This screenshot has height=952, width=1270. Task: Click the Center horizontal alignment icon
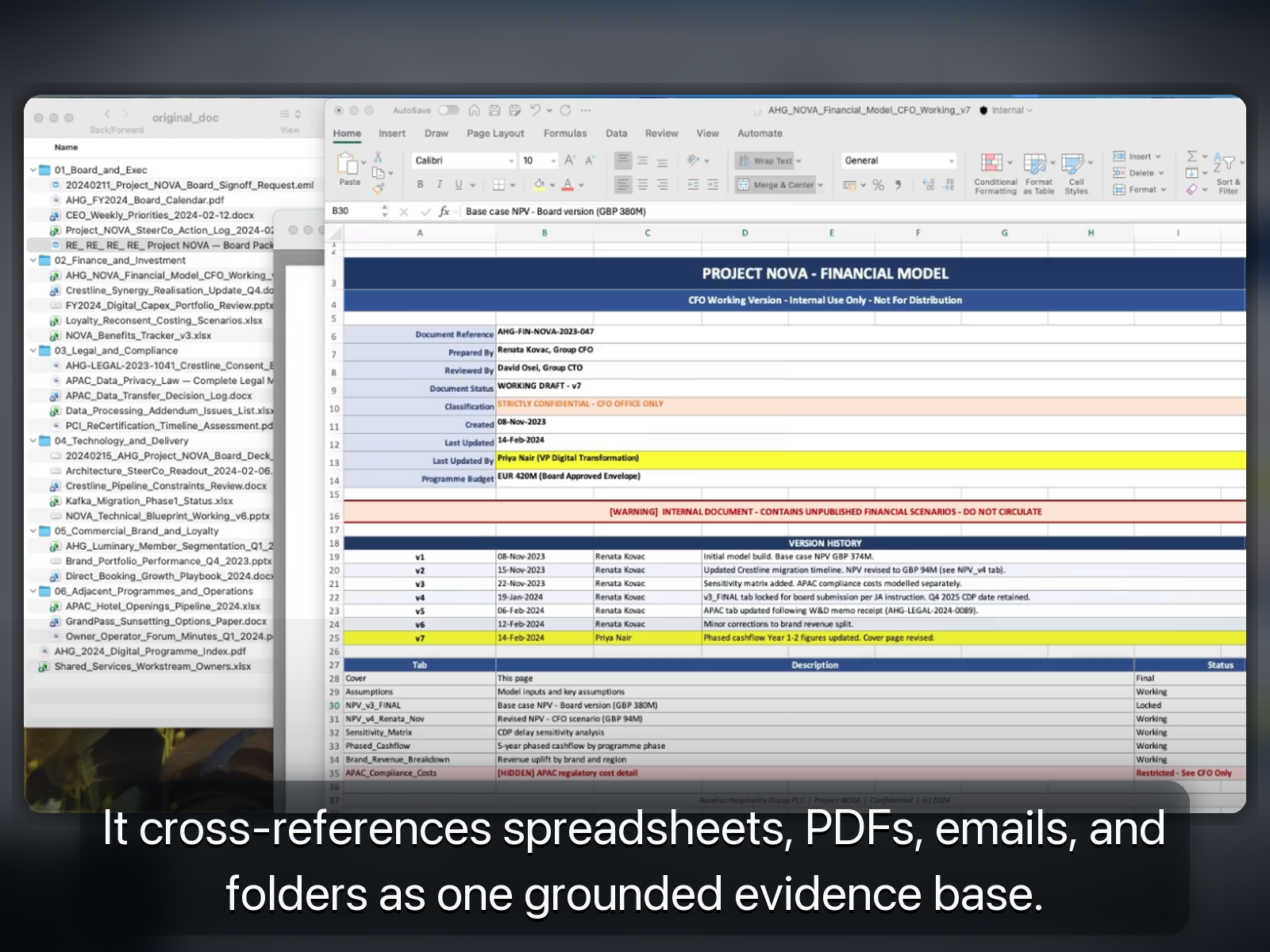tap(643, 184)
